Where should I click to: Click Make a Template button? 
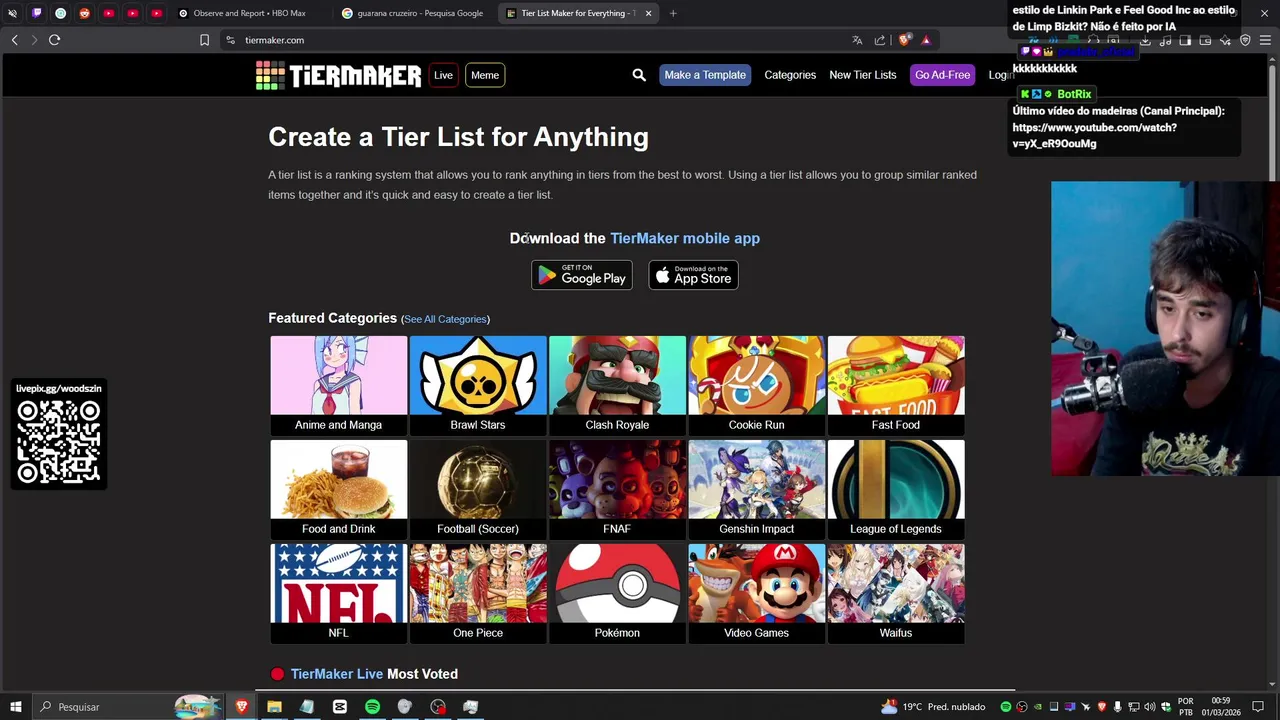point(705,75)
